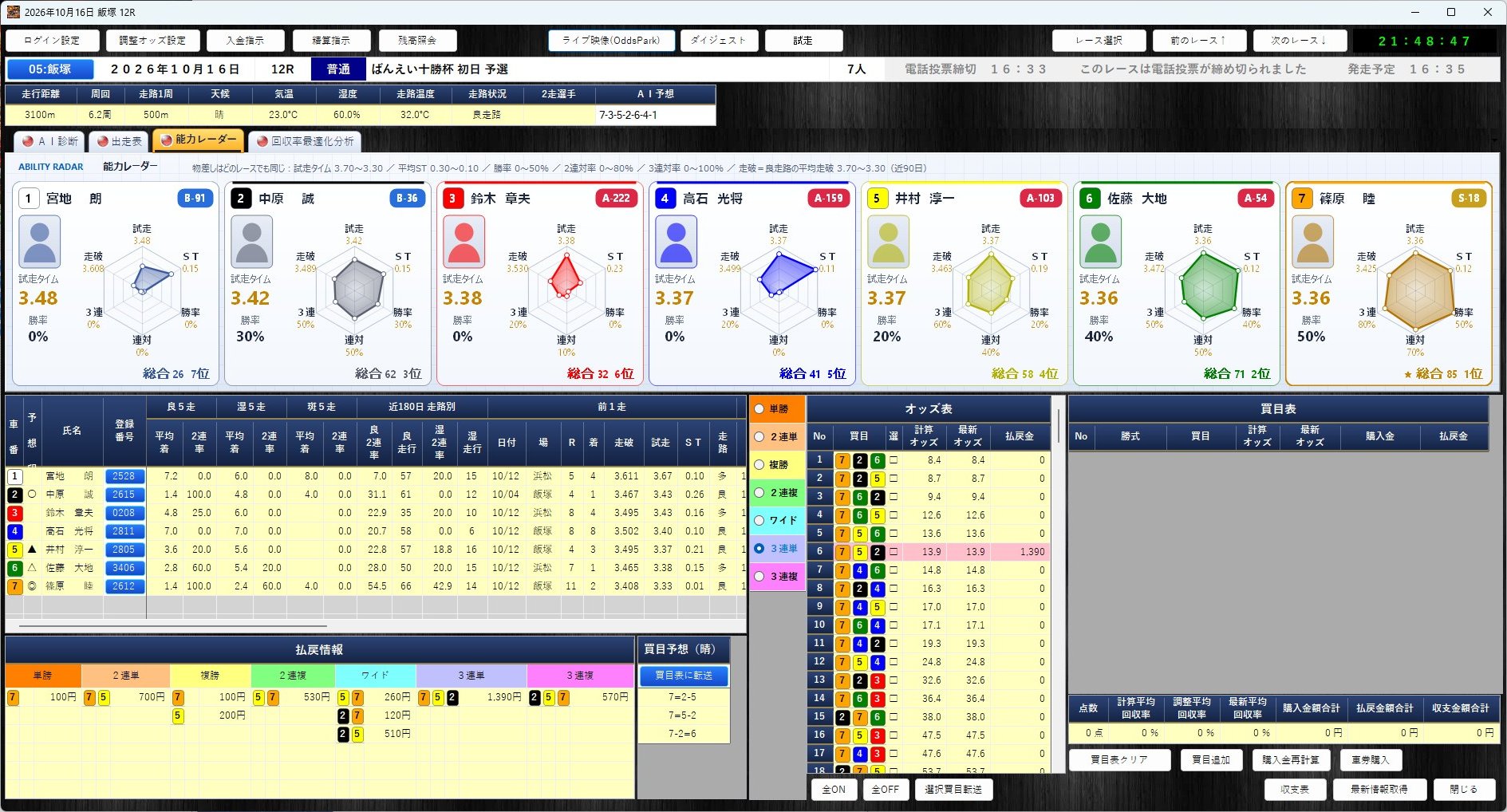
Task: Click the A-222 rank badge on 鈴木's card
Action: tap(616, 198)
